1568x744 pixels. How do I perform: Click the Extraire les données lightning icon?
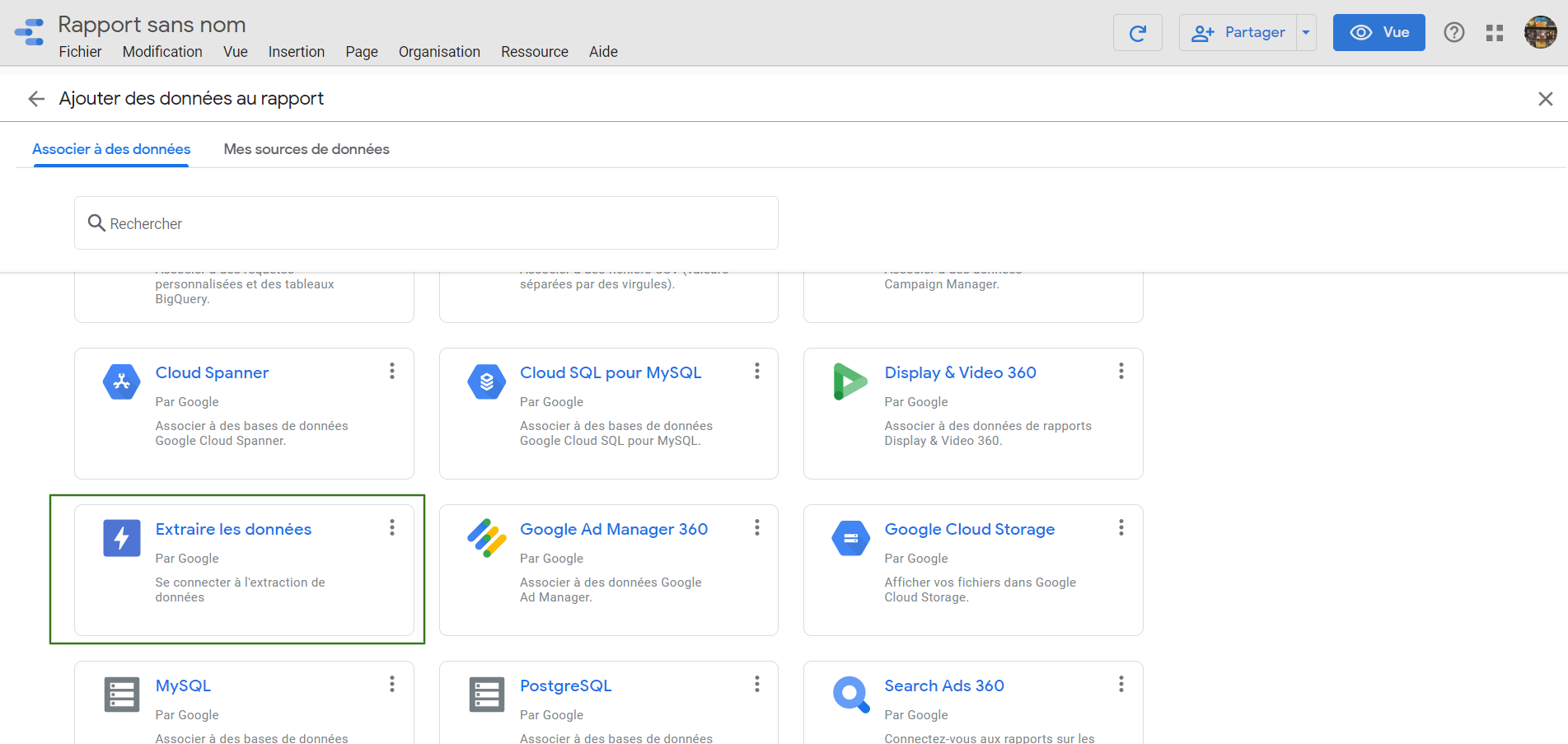(x=121, y=539)
